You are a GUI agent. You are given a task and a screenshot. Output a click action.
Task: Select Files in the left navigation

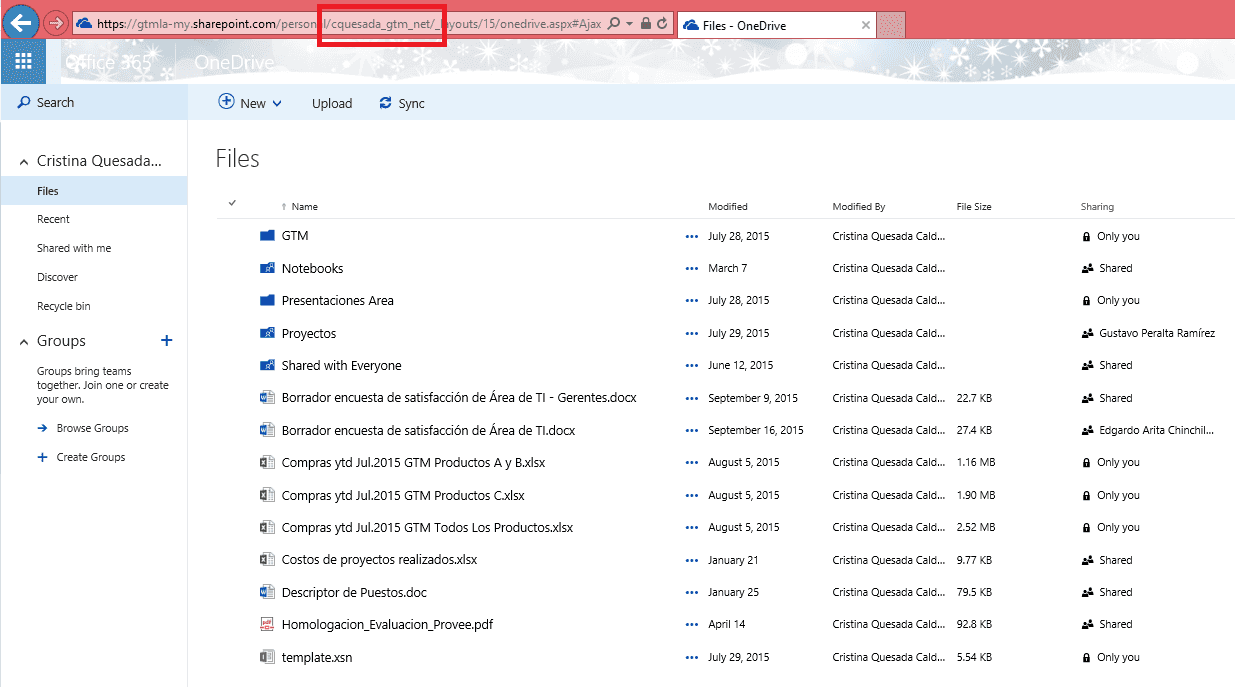tap(94, 191)
